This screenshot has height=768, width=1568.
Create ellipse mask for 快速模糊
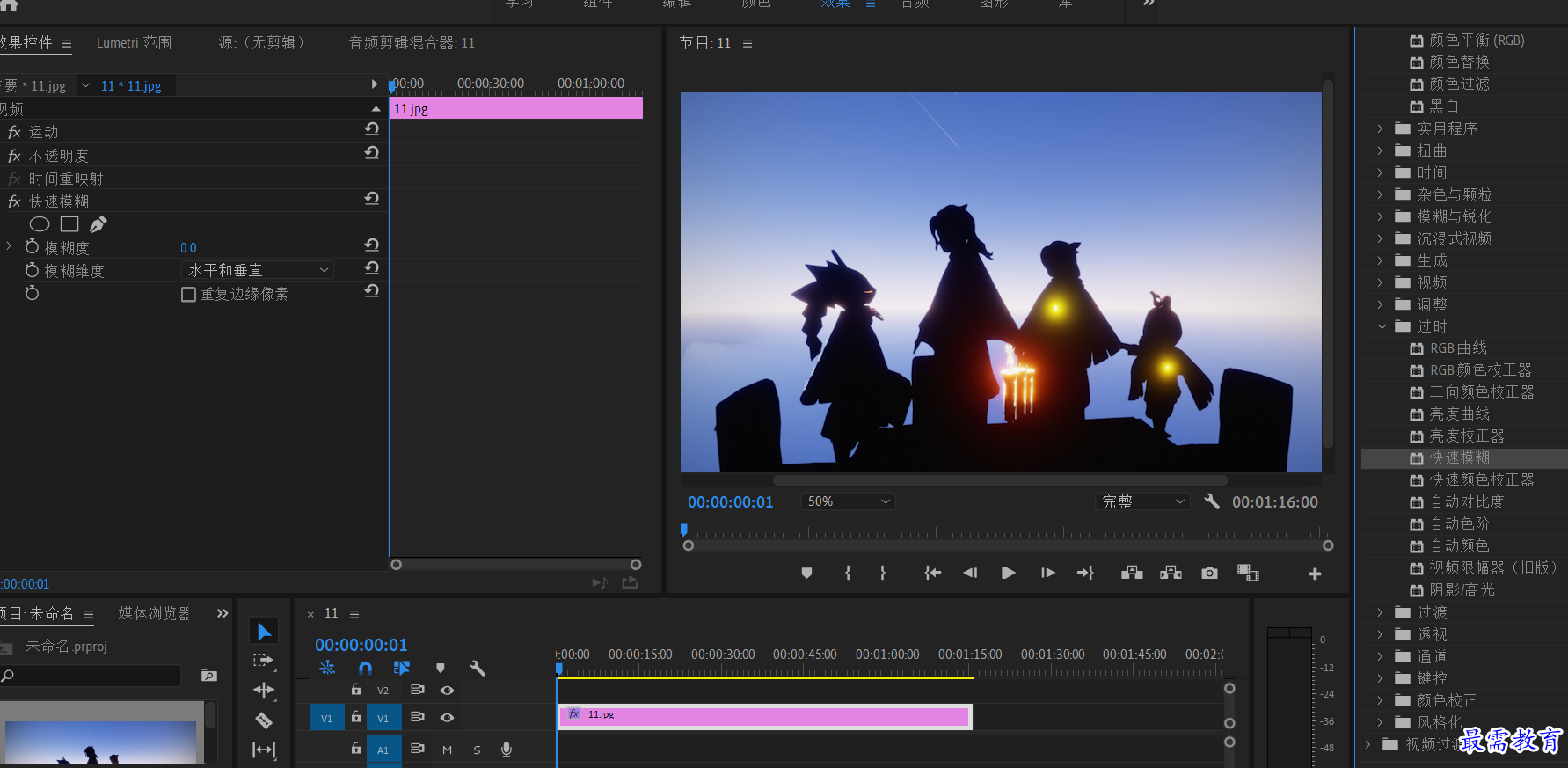[x=40, y=224]
